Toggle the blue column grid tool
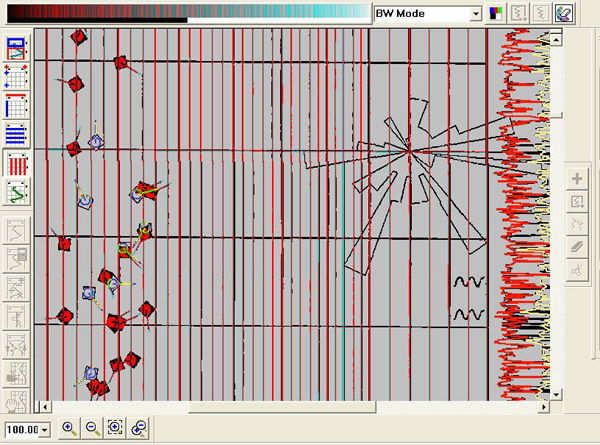Screen dimensions: 600x445 17,106
